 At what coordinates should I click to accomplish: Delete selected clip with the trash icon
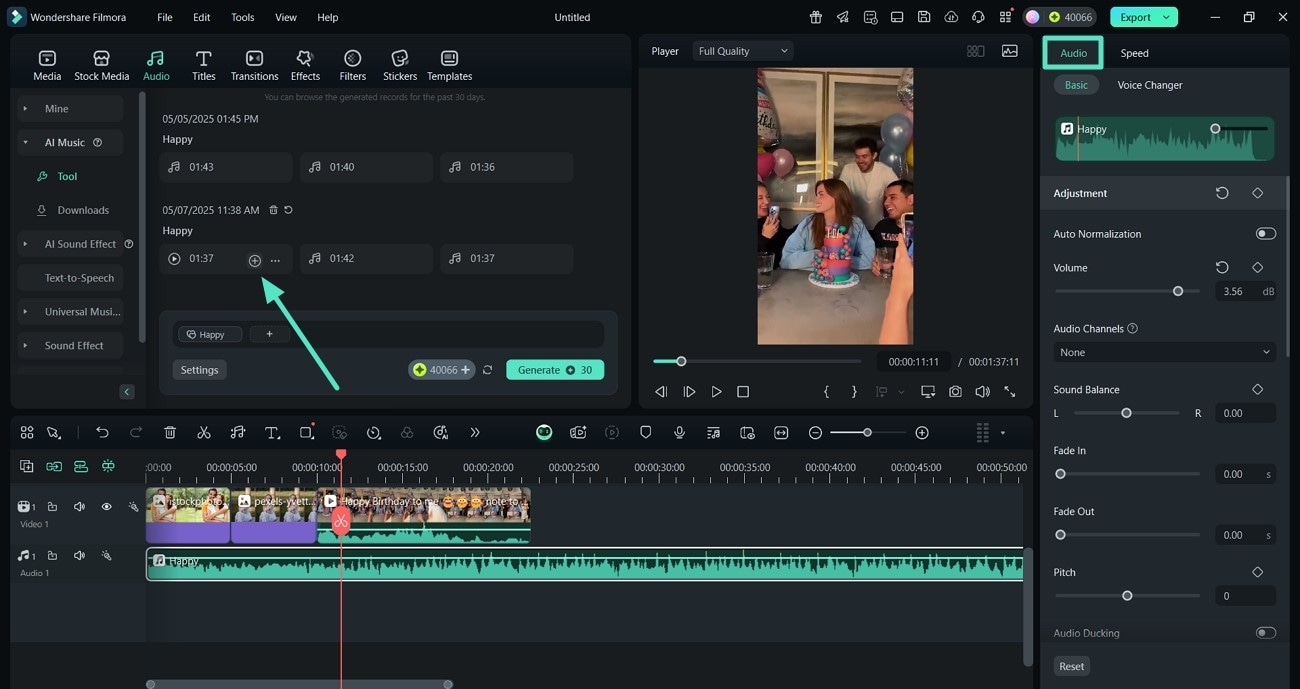[x=170, y=433]
